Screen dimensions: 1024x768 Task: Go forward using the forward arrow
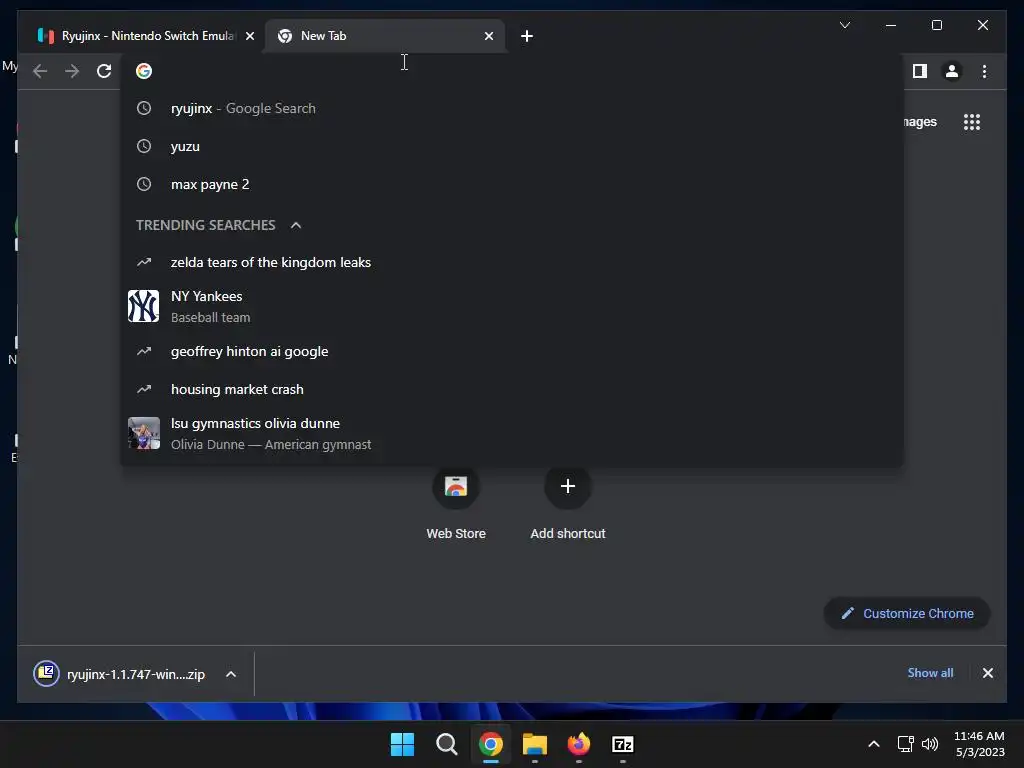tap(72, 71)
